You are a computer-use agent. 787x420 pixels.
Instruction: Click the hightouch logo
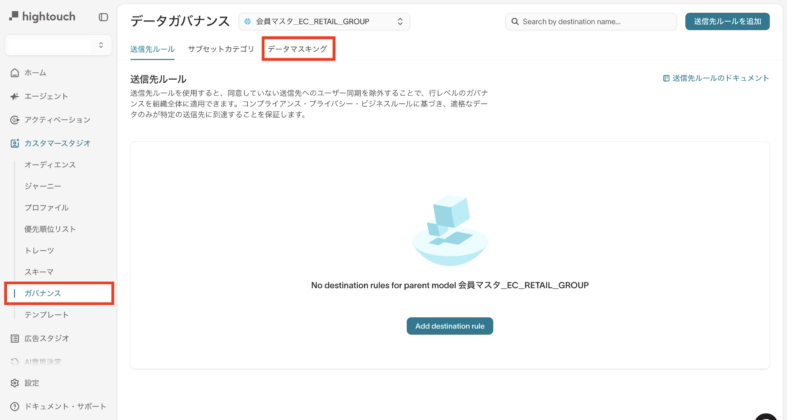click(x=42, y=17)
